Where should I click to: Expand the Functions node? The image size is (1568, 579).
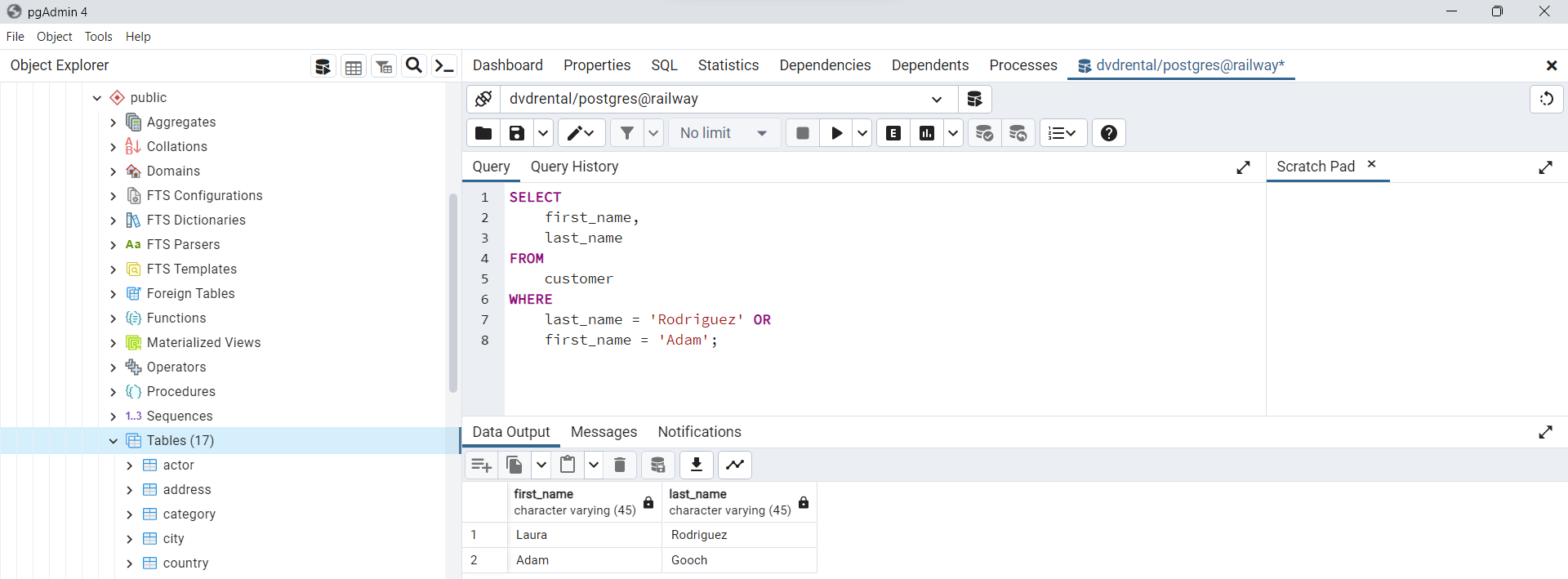click(114, 318)
